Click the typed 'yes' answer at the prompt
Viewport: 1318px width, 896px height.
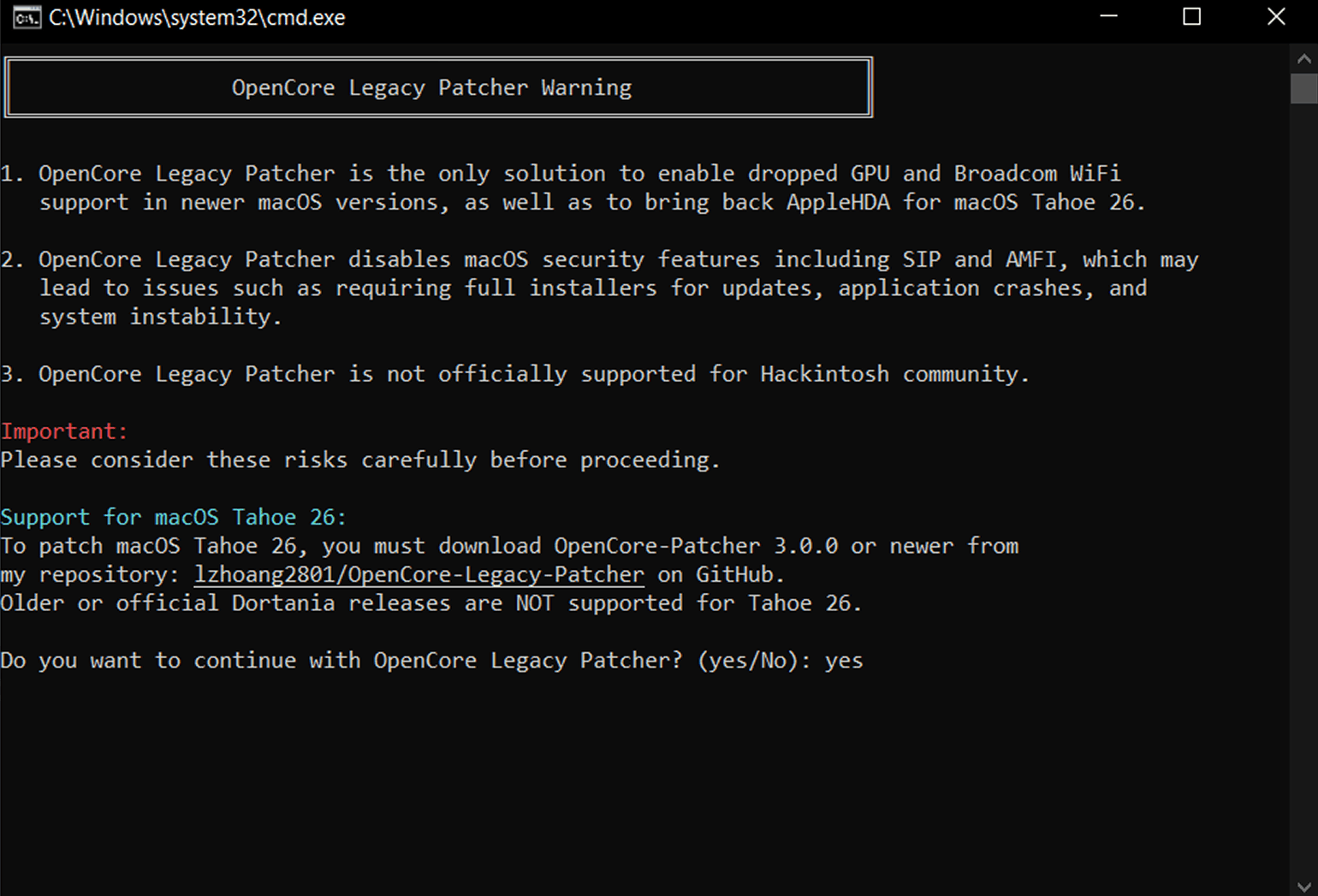(x=844, y=661)
